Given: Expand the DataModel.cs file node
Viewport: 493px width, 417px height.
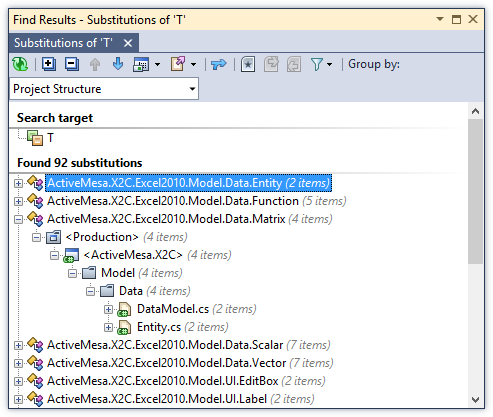Looking at the screenshot, I should pyautogui.click(x=108, y=309).
